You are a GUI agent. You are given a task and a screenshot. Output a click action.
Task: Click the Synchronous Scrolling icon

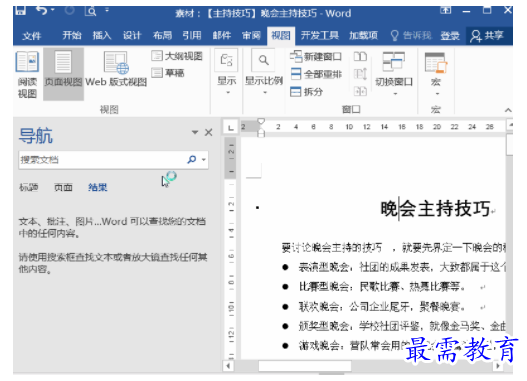click(360, 74)
